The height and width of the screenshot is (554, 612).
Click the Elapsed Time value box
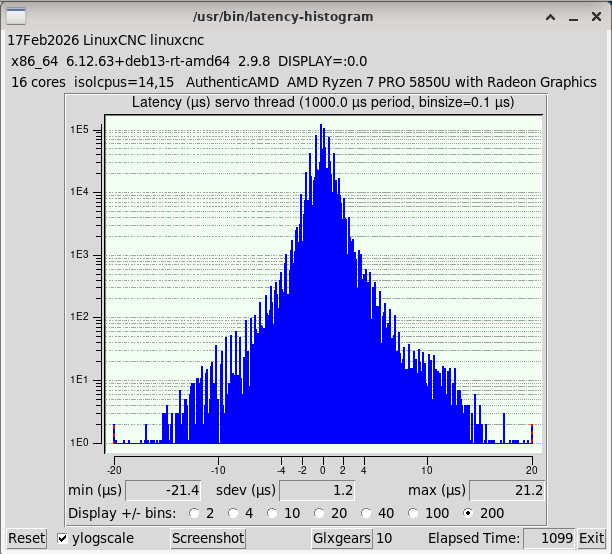(549, 538)
